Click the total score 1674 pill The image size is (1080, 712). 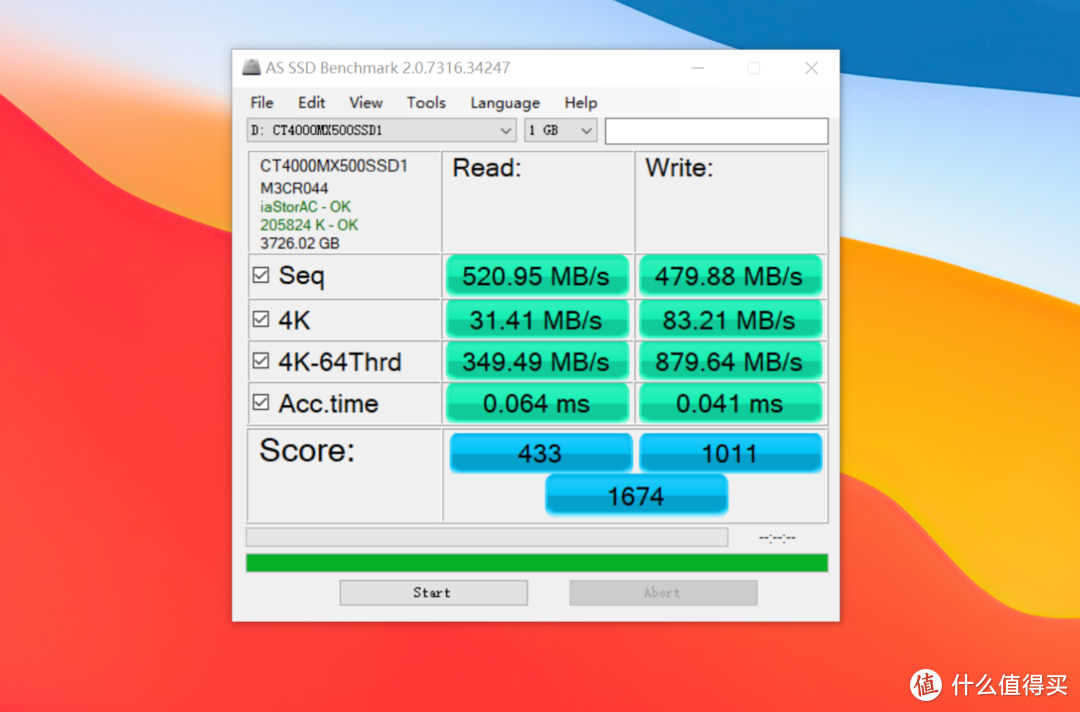tap(636, 494)
